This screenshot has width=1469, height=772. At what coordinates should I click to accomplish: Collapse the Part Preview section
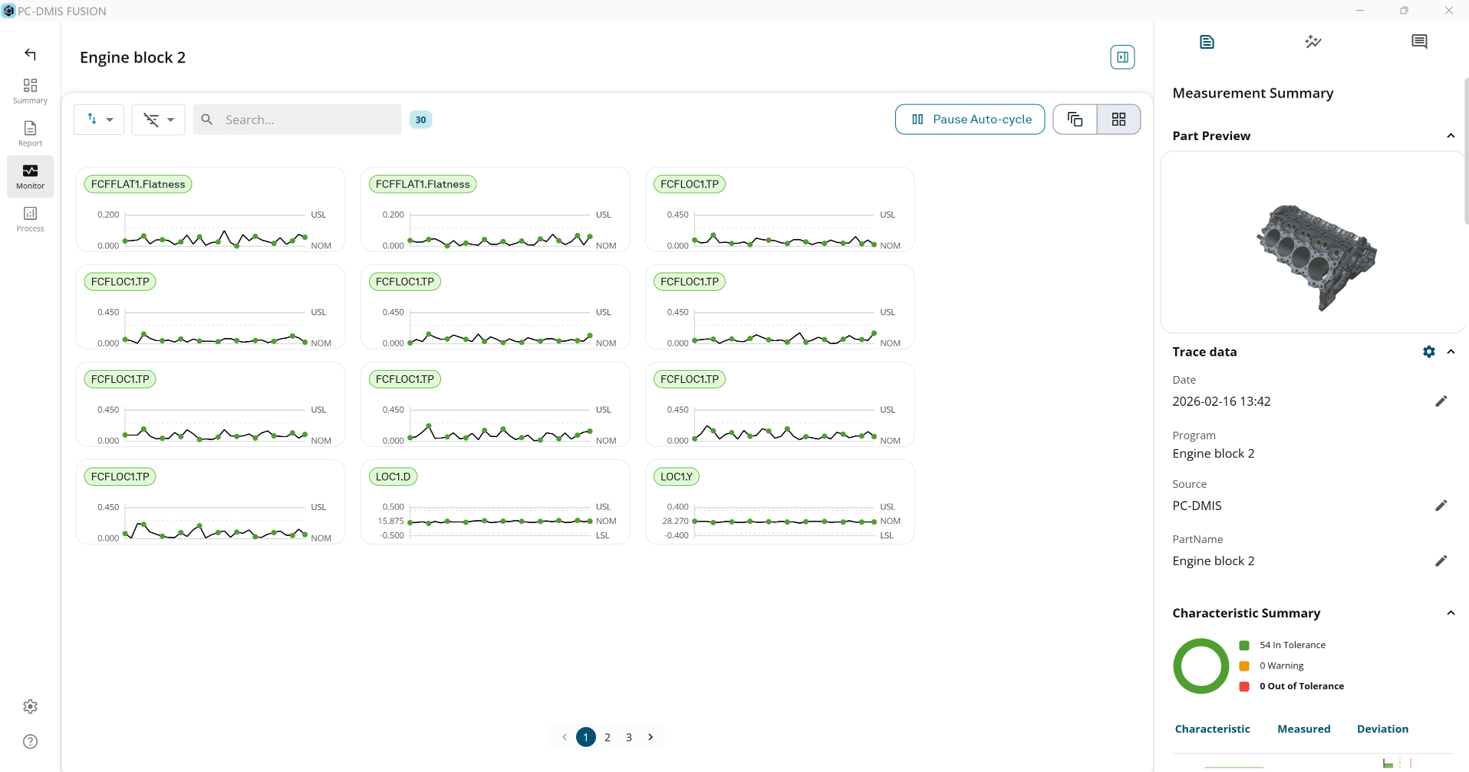[x=1451, y=136]
